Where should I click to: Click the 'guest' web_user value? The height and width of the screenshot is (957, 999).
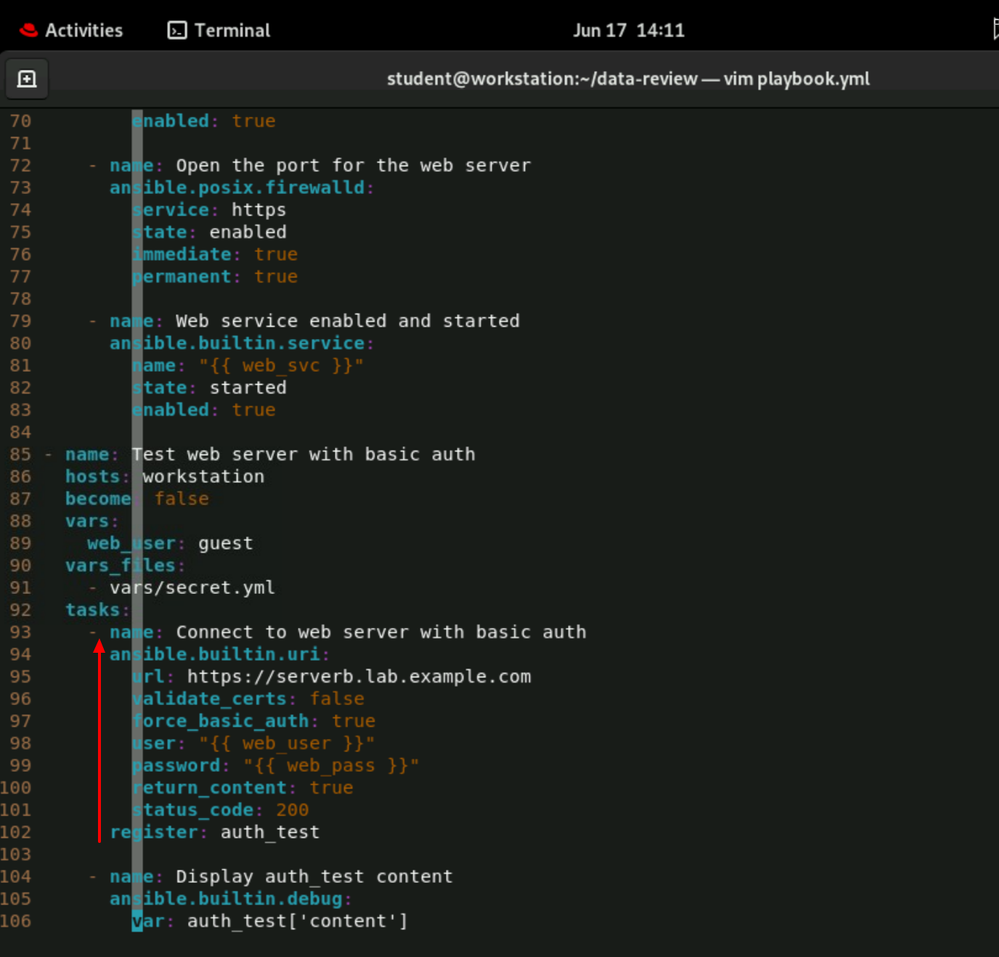pos(225,544)
